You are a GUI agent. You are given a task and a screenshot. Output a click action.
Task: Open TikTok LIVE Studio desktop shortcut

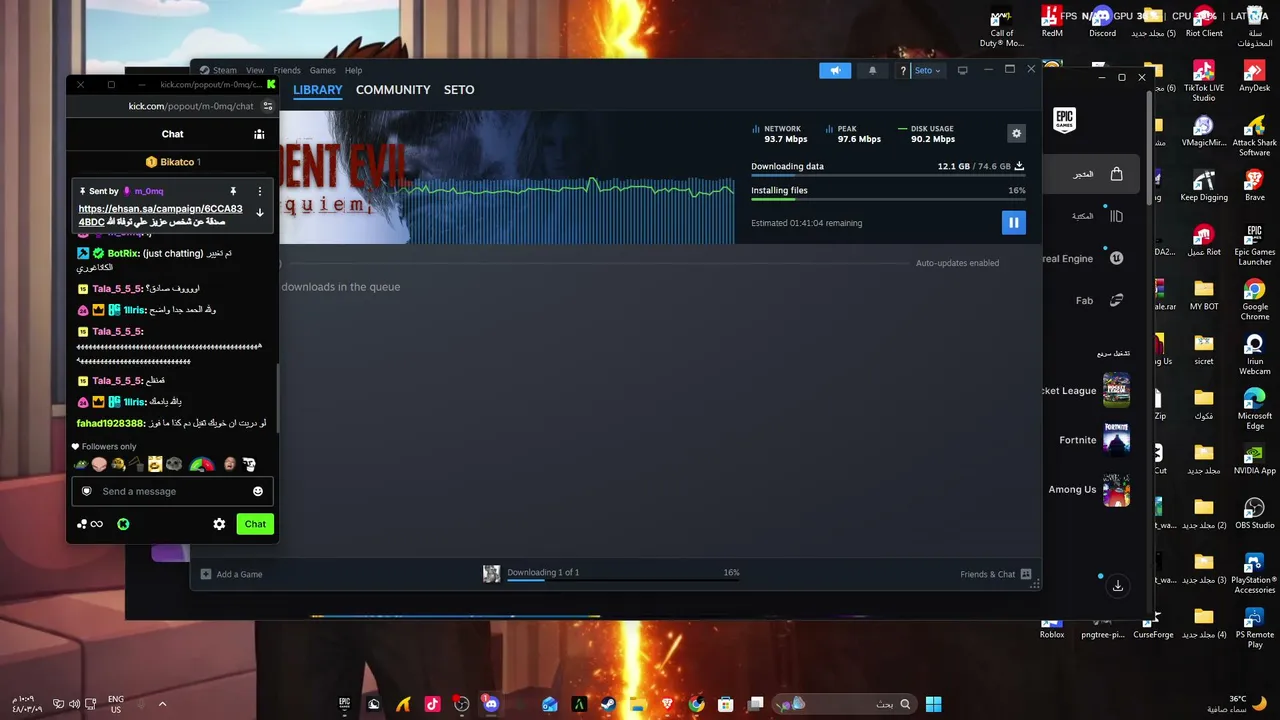(x=1204, y=81)
